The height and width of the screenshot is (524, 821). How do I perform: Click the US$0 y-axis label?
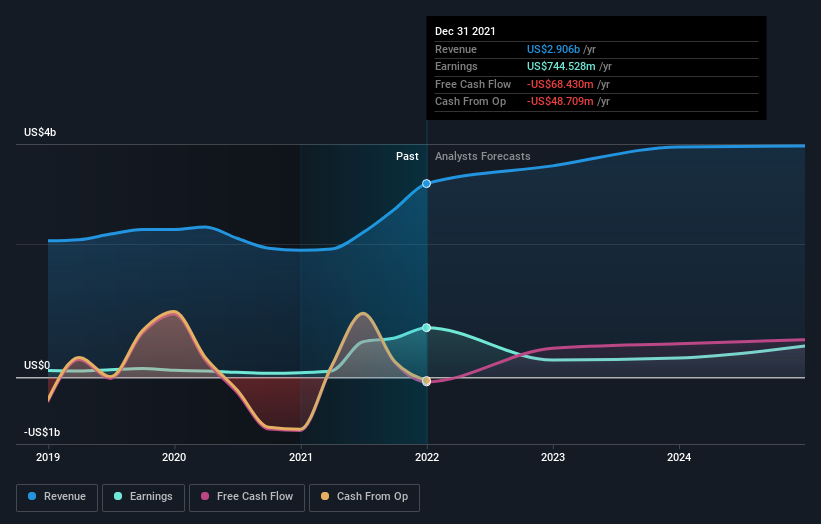coord(37,365)
